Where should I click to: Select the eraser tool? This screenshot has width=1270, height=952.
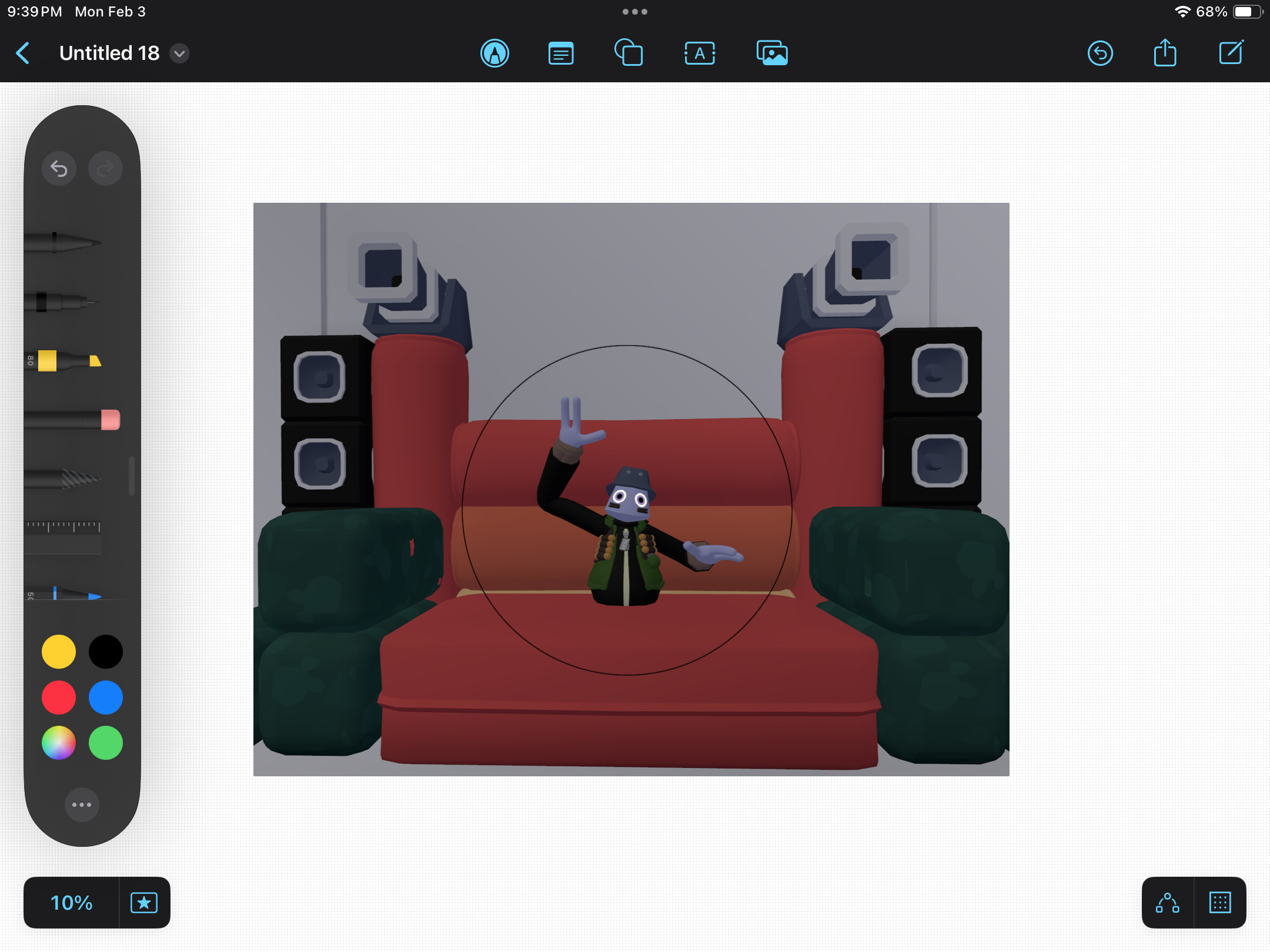72,420
